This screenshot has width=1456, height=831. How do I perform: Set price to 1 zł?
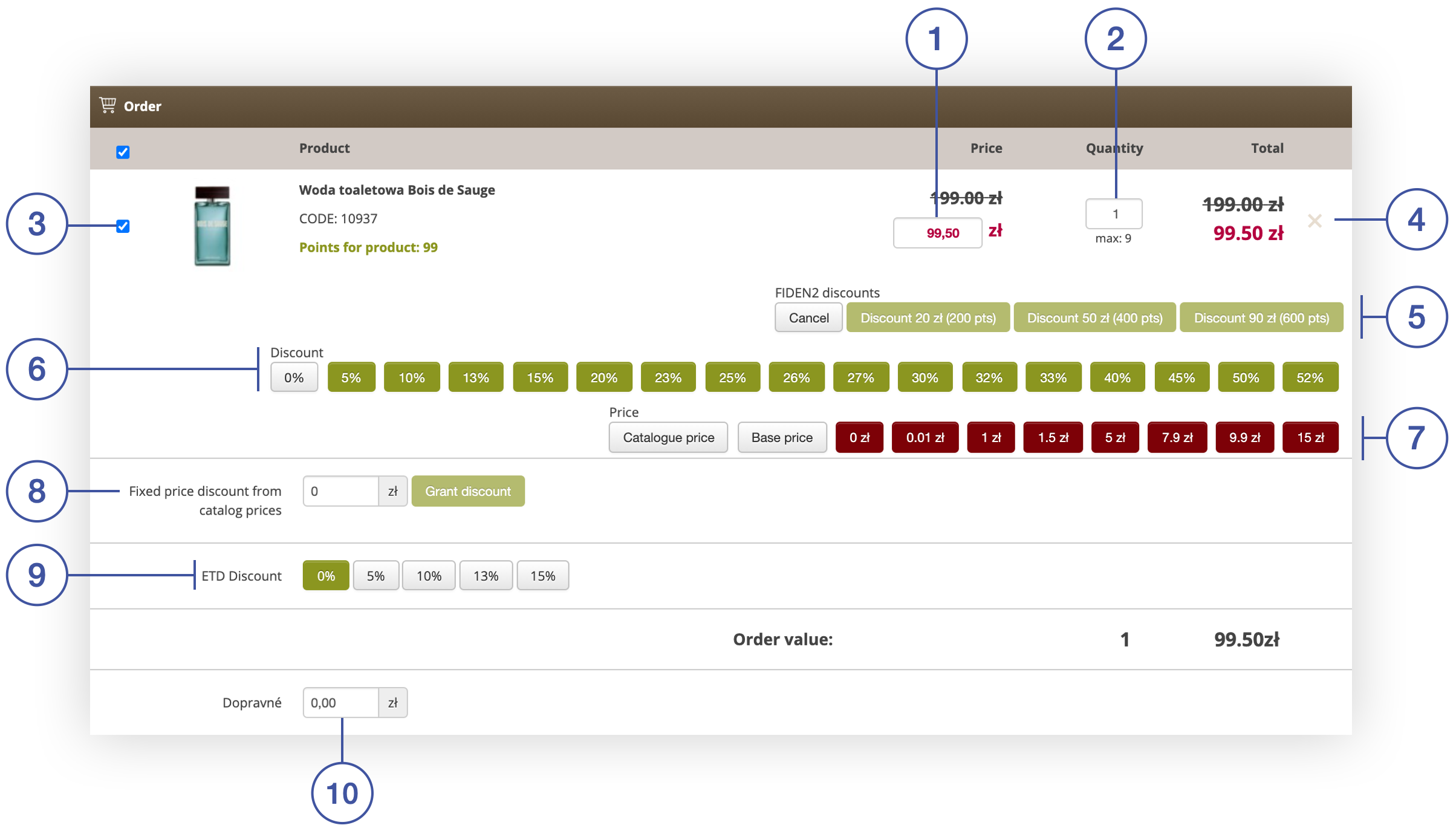991,437
